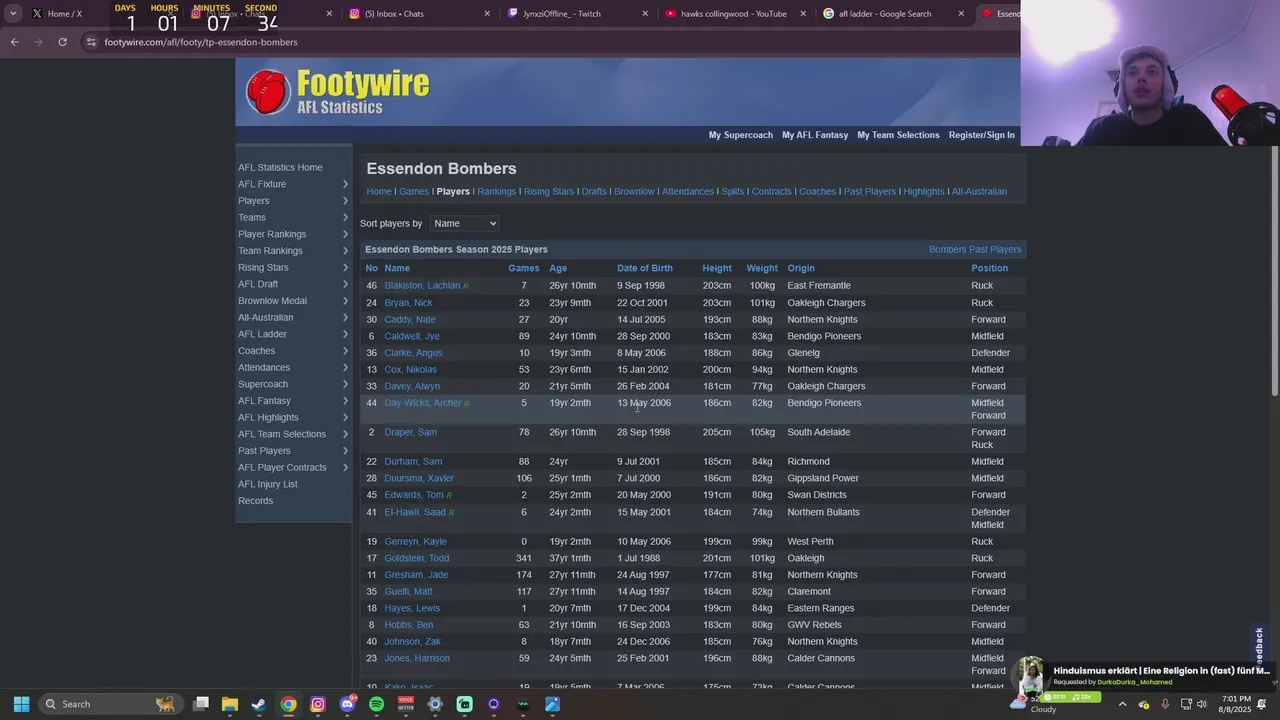Click the page vertical scrollbar
The height and width of the screenshot is (720, 1280).
pos(1274,270)
